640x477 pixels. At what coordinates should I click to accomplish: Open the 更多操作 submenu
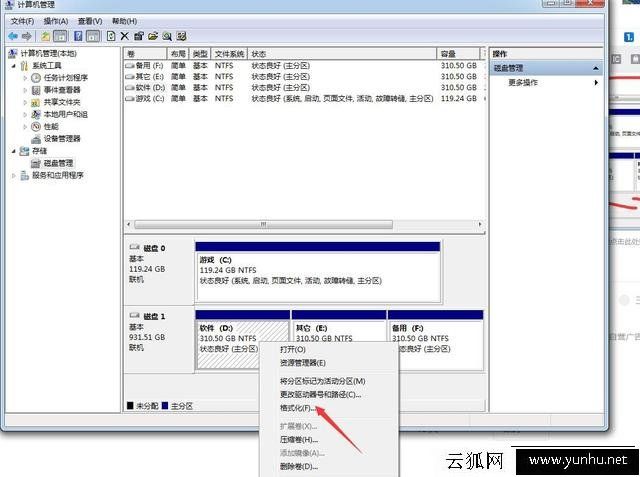point(547,82)
